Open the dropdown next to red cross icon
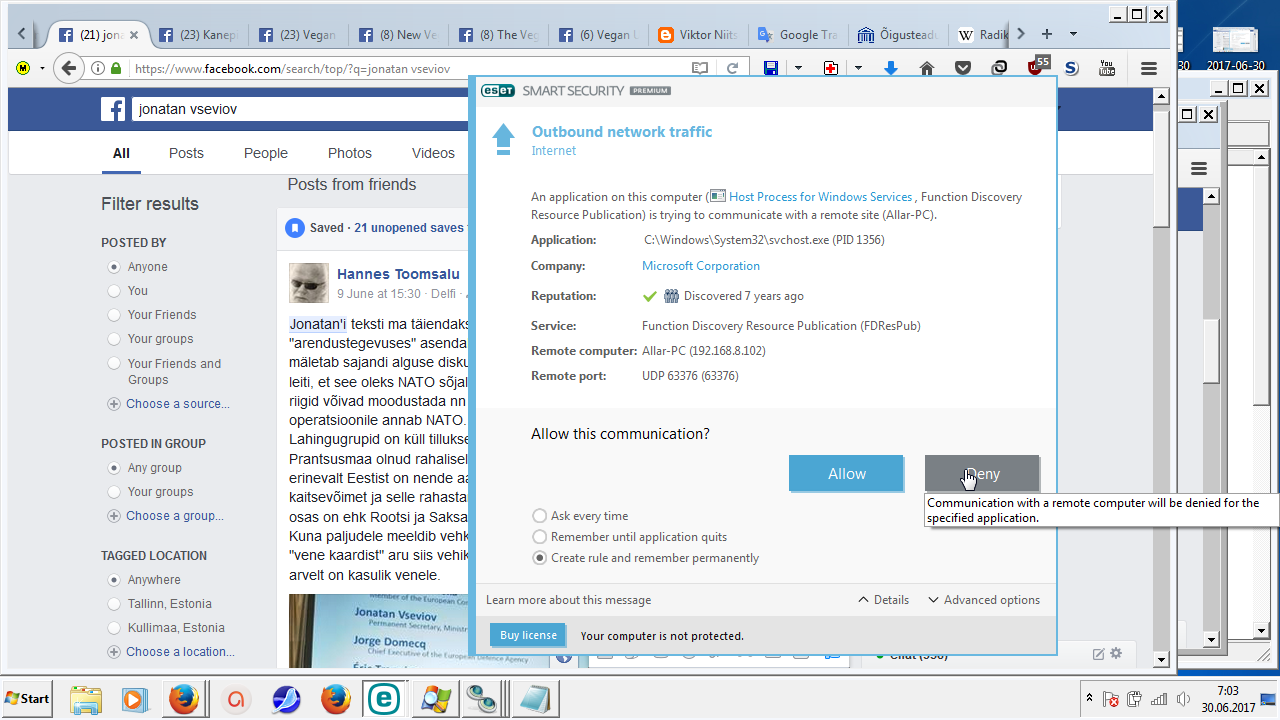 tap(859, 68)
